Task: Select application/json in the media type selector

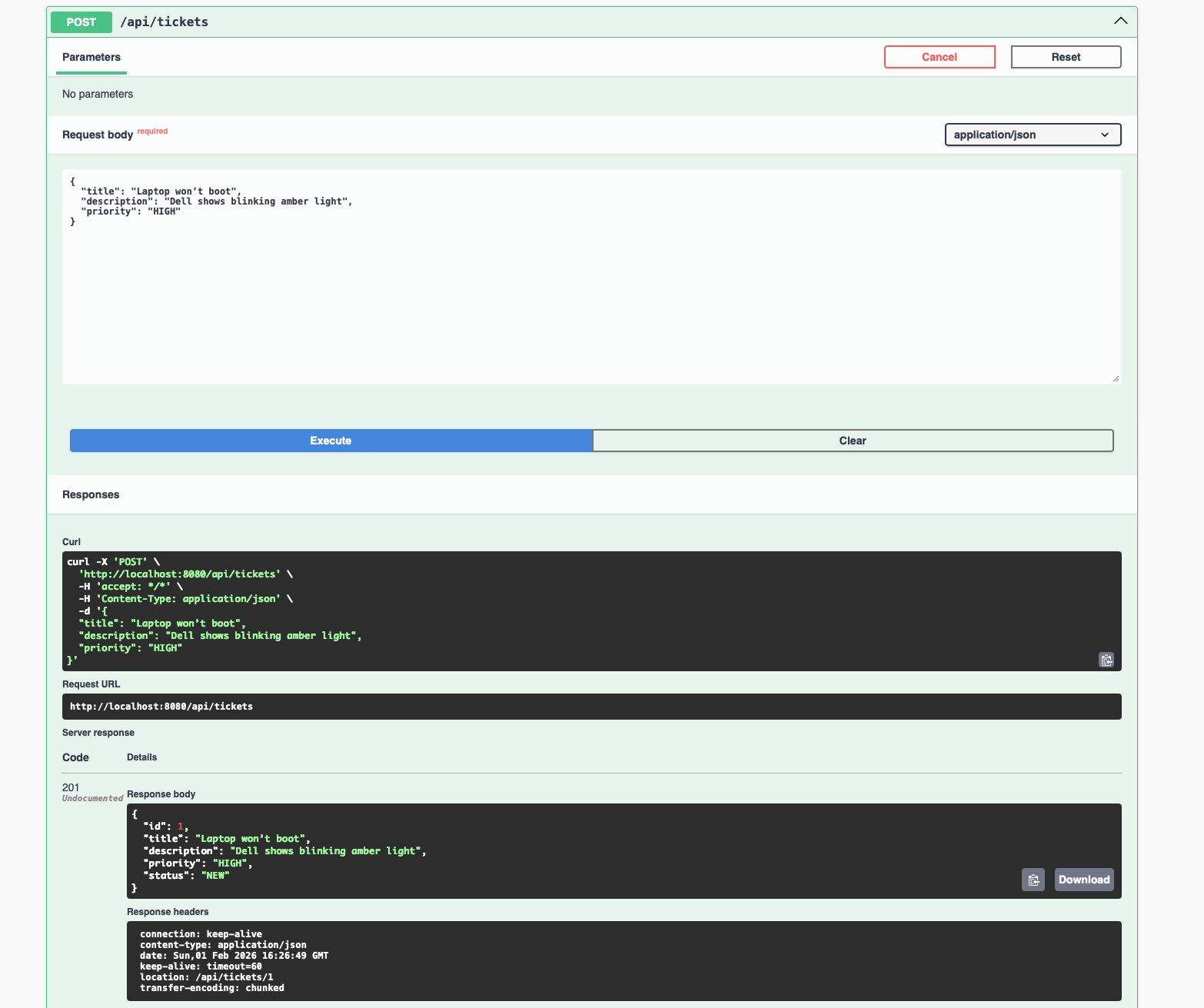Action: (x=1033, y=135)
